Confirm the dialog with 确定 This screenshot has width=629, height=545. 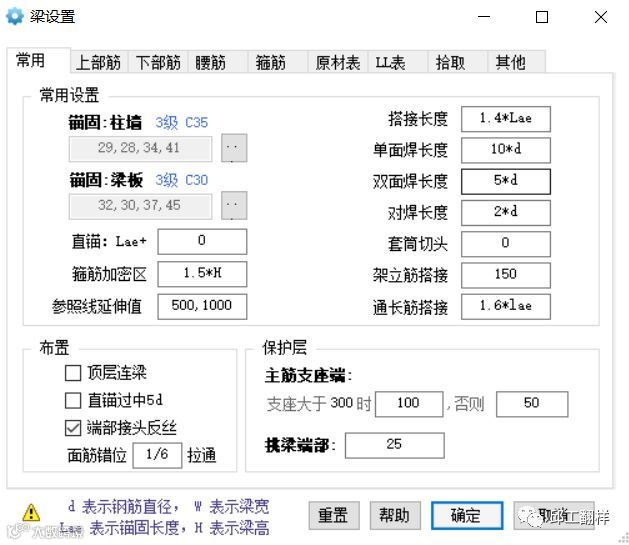click(x=467, y=515)
